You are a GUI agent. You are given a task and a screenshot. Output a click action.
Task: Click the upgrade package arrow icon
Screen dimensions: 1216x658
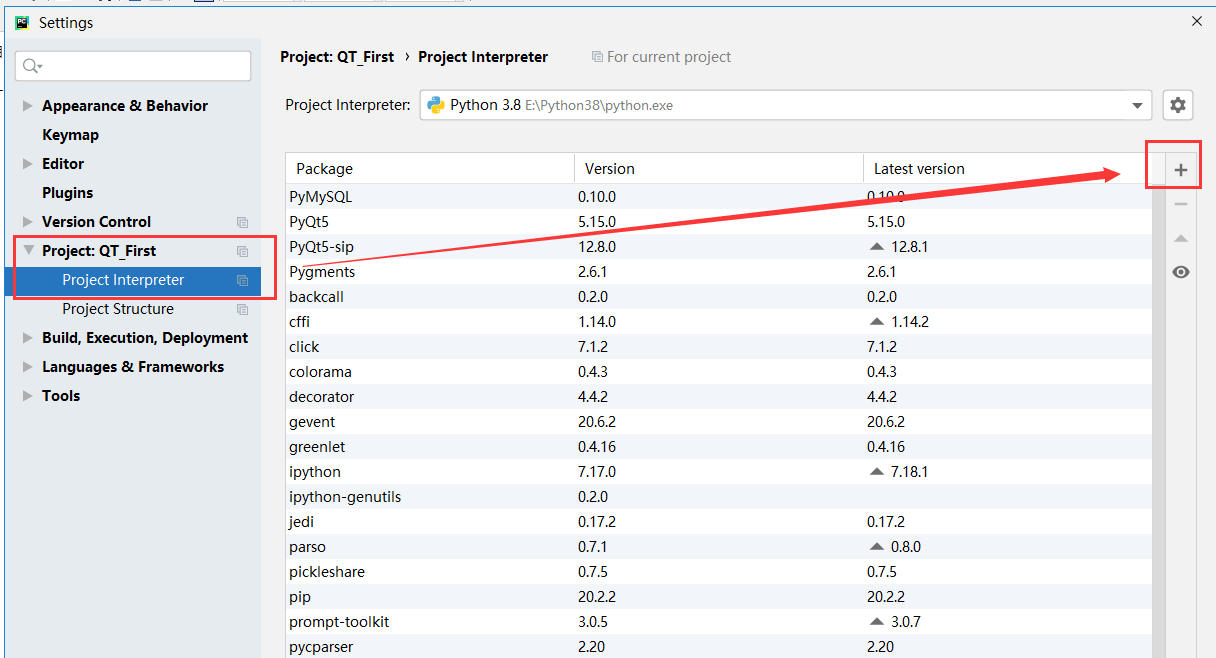pos(1181,238)
